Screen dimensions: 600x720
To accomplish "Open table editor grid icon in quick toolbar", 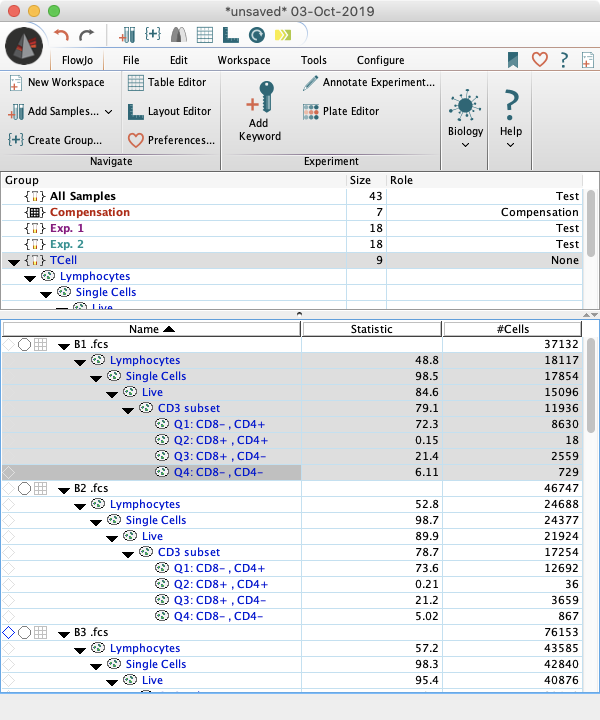I will tap(205, 35).
